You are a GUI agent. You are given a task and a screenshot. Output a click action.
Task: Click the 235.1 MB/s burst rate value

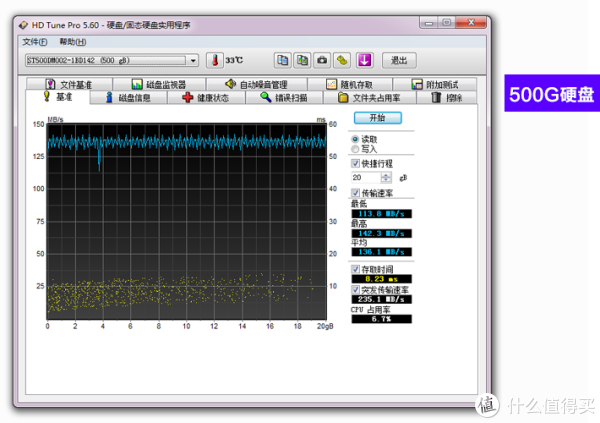pyautogui.click(x=382, y=299)
